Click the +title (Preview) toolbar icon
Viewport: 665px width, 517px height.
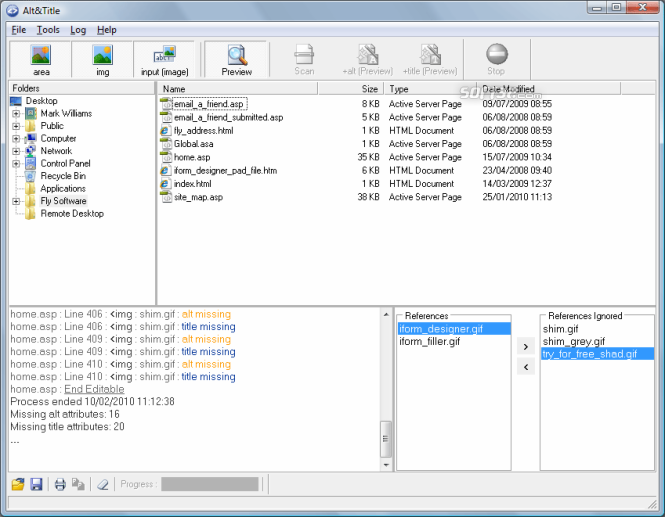click(x=430, y=54)
